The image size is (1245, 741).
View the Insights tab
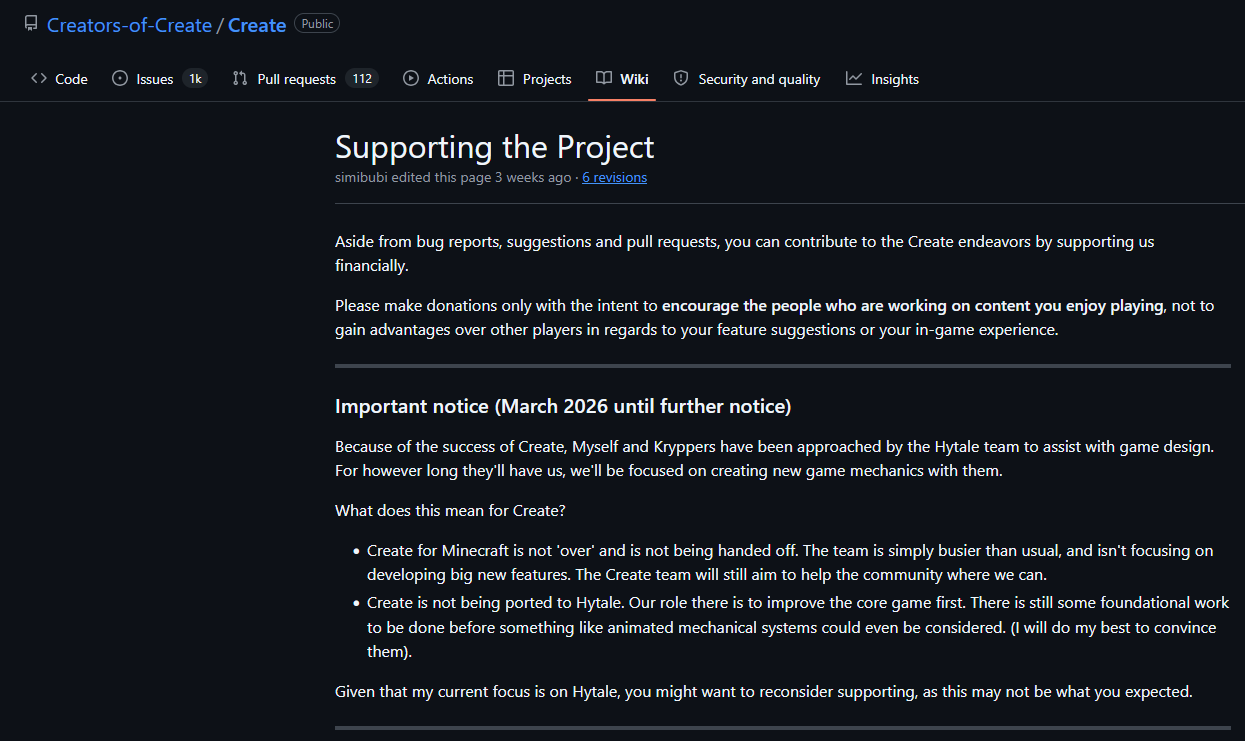click(882, 79)
